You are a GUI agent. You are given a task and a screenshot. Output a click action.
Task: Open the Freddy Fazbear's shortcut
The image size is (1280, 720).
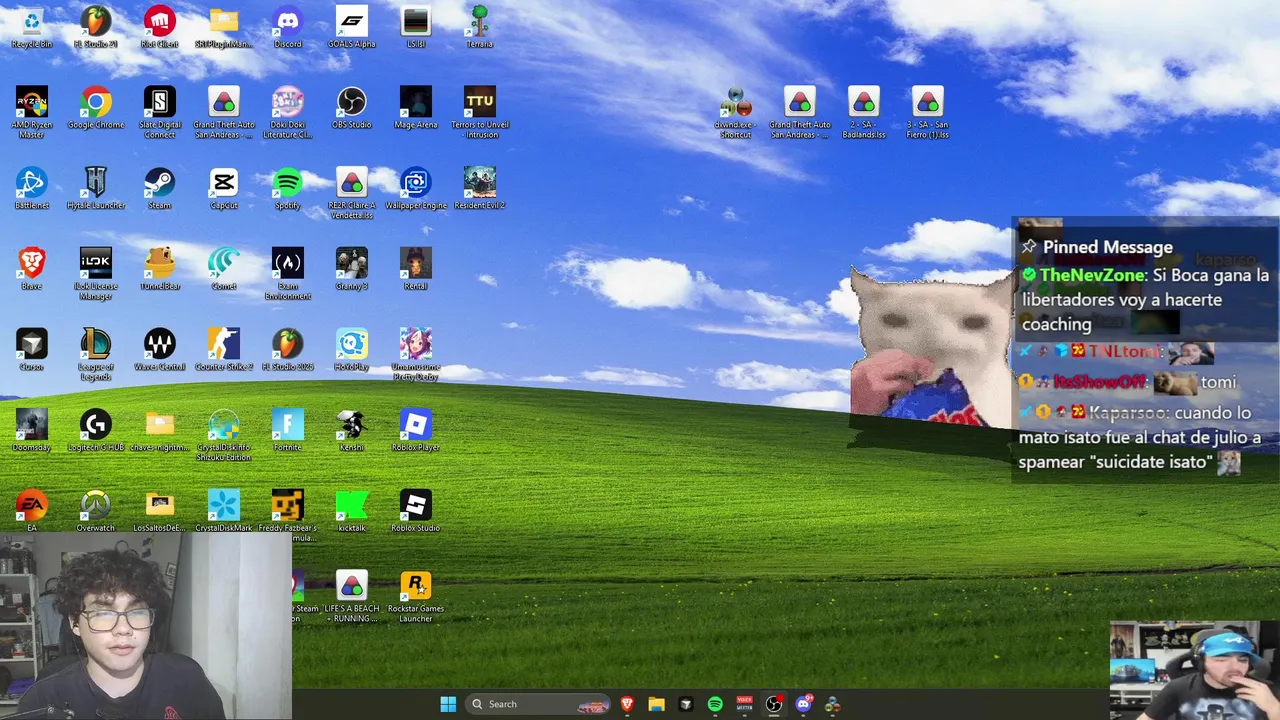(288, 515)
